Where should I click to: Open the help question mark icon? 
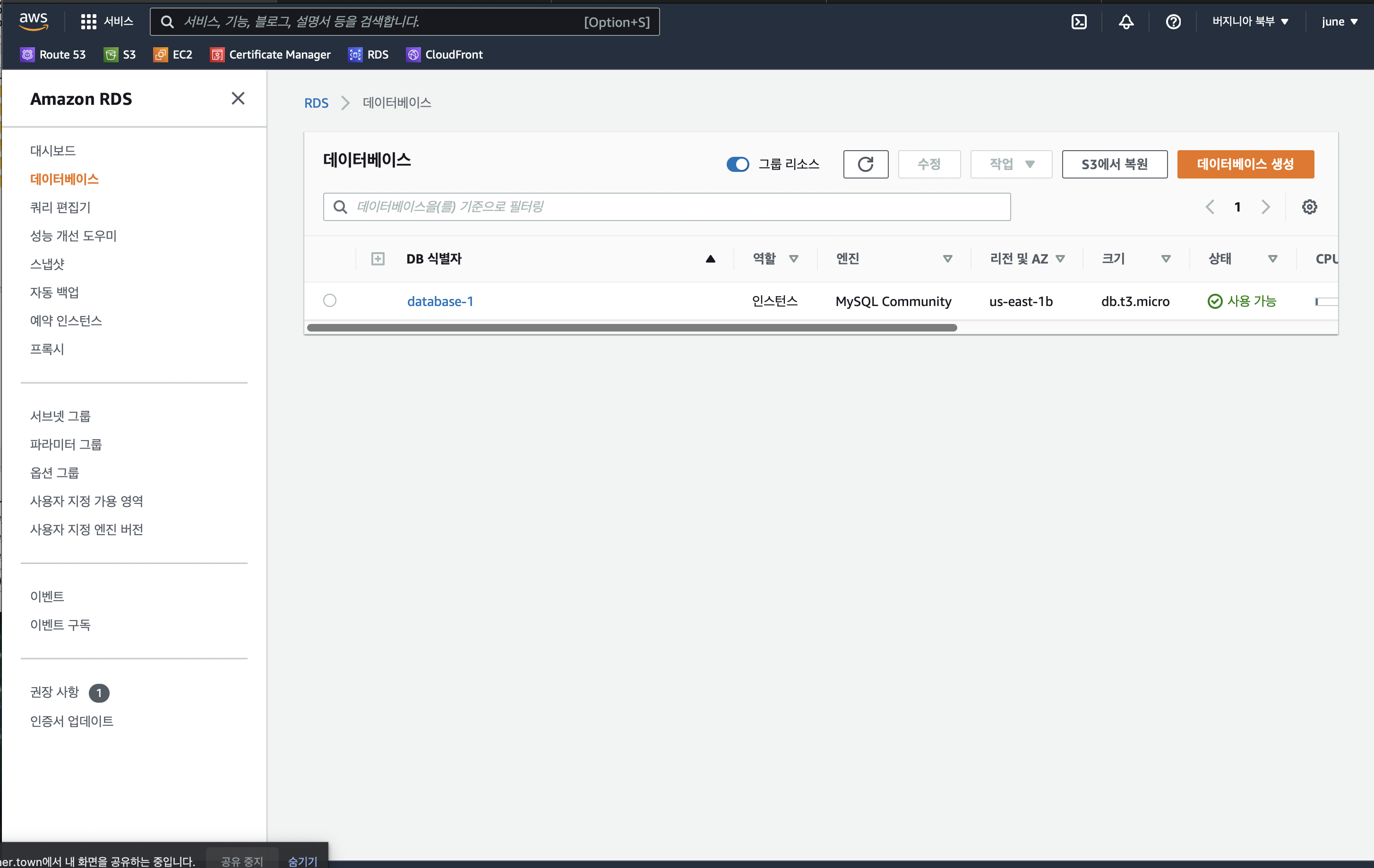(1173, 22)
